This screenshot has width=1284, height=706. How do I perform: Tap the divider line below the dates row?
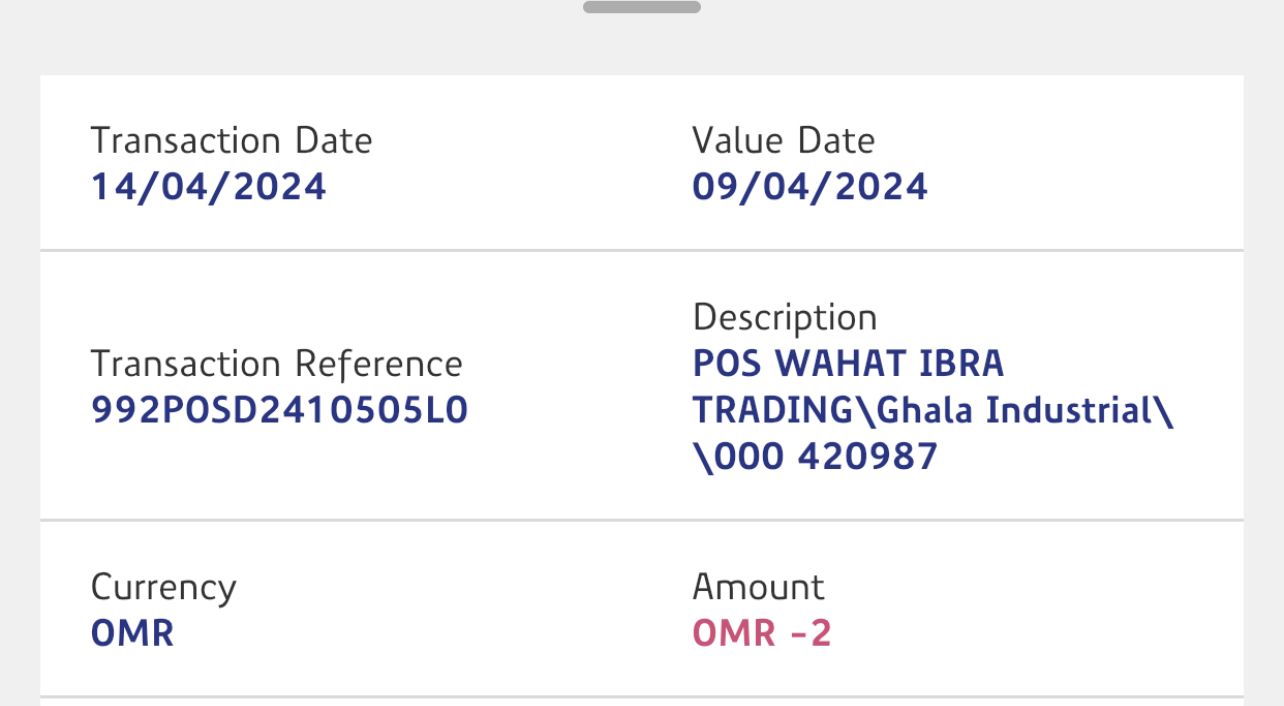coord(641,250)
